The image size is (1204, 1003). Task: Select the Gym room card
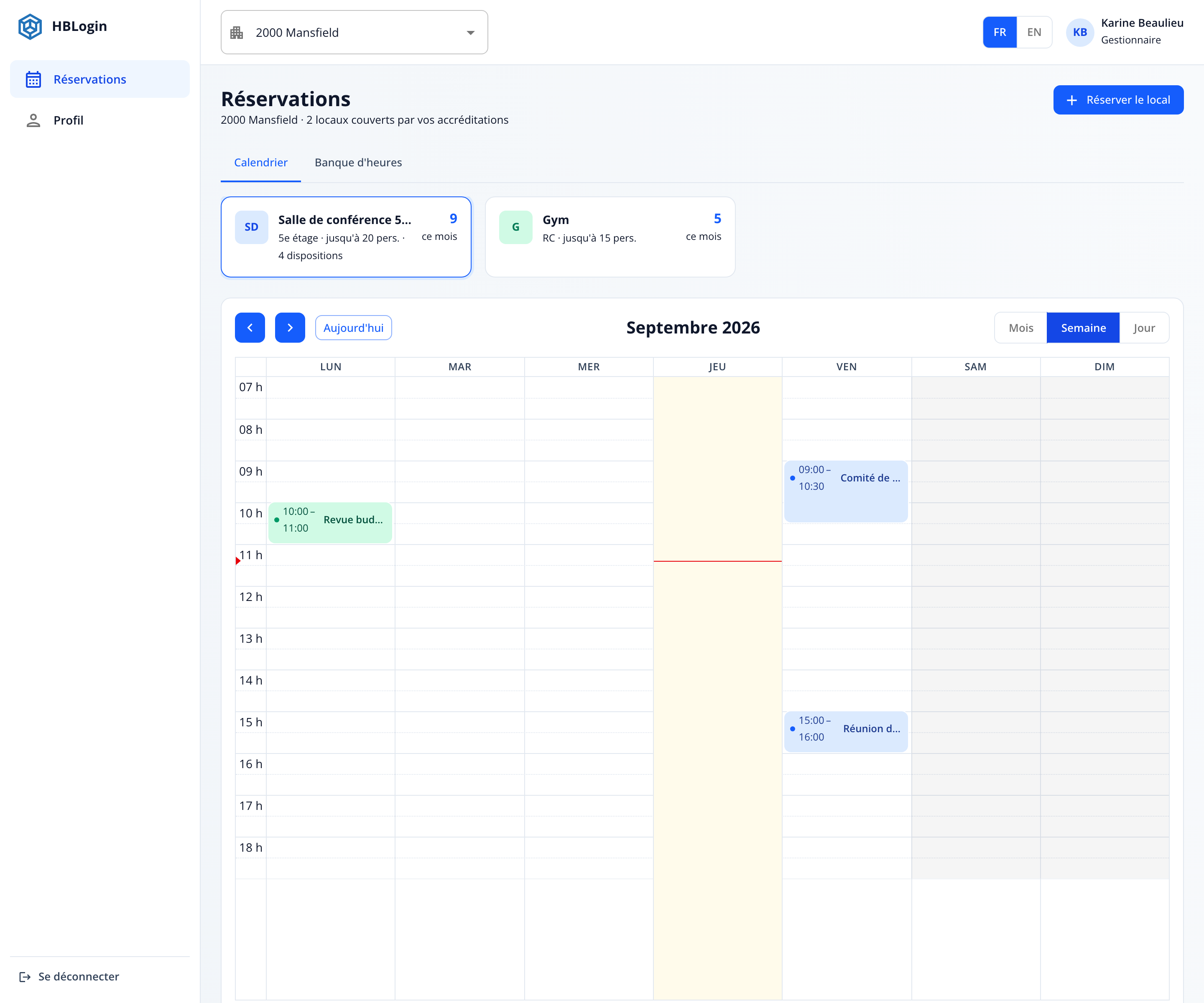[x=610, y=237]
